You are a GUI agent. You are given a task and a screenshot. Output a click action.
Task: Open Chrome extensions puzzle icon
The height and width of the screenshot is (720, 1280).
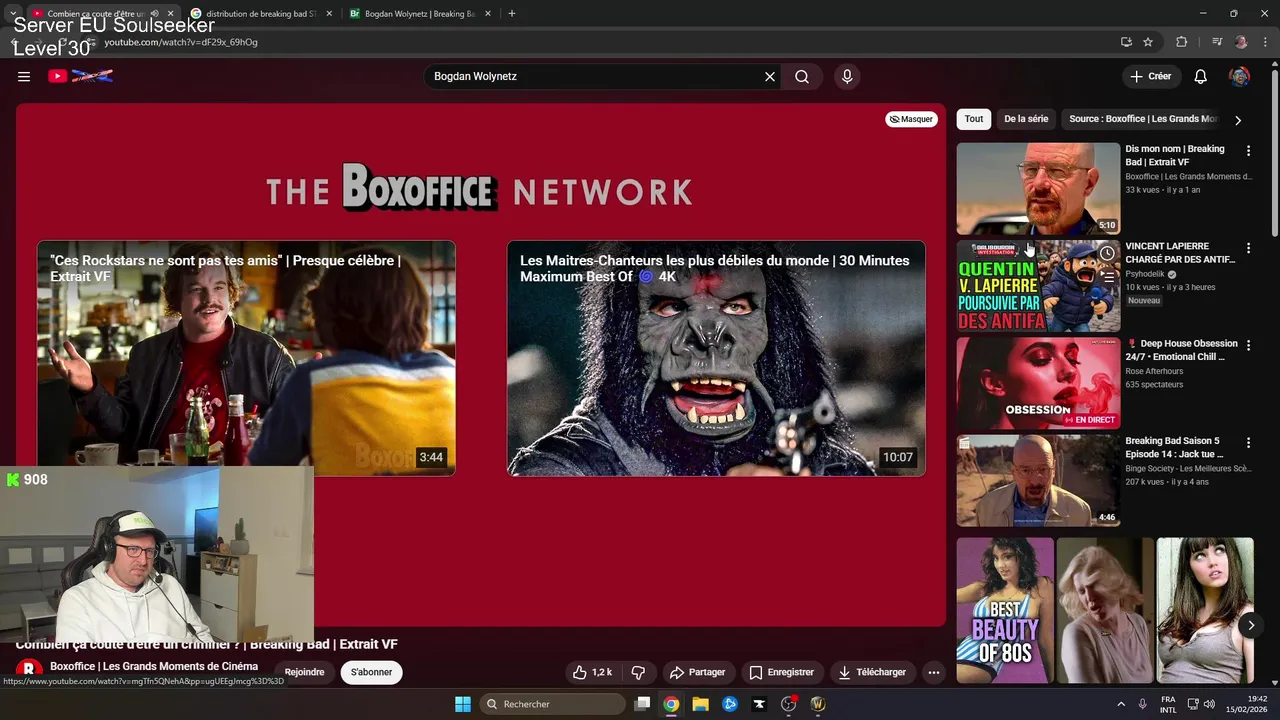1181,42
